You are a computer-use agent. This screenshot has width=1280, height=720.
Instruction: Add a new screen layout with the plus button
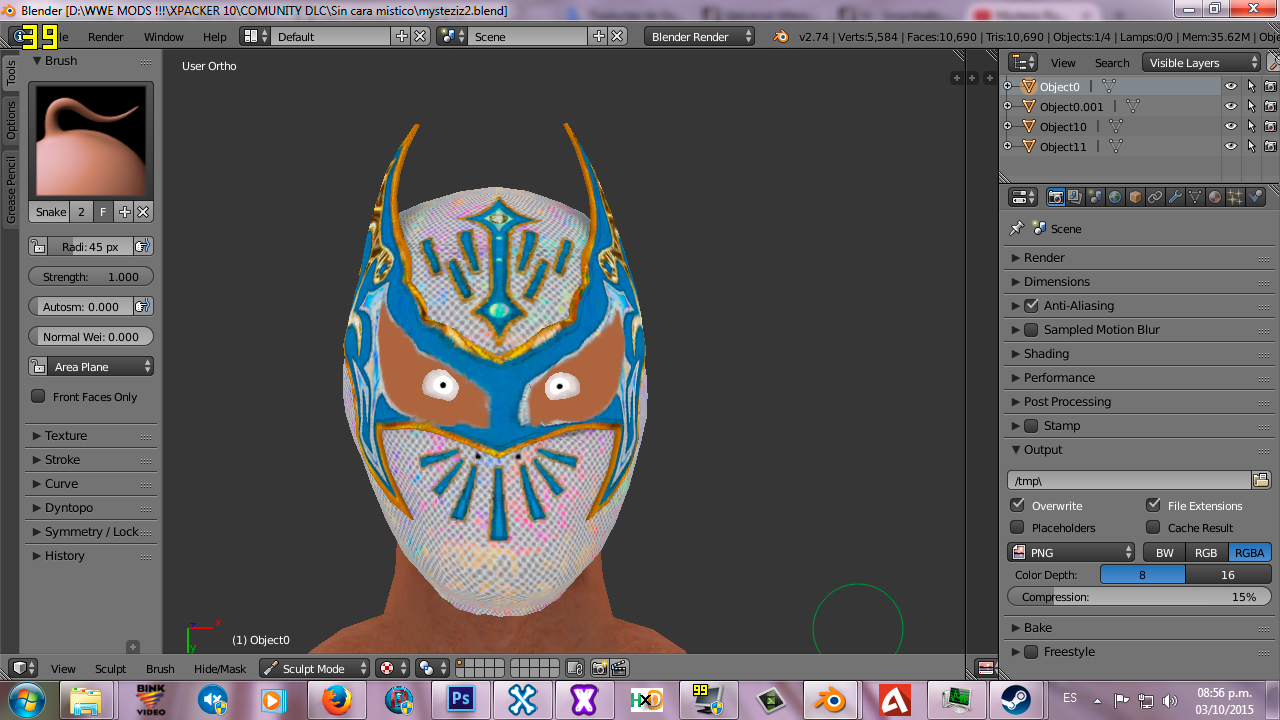point(401,36)
